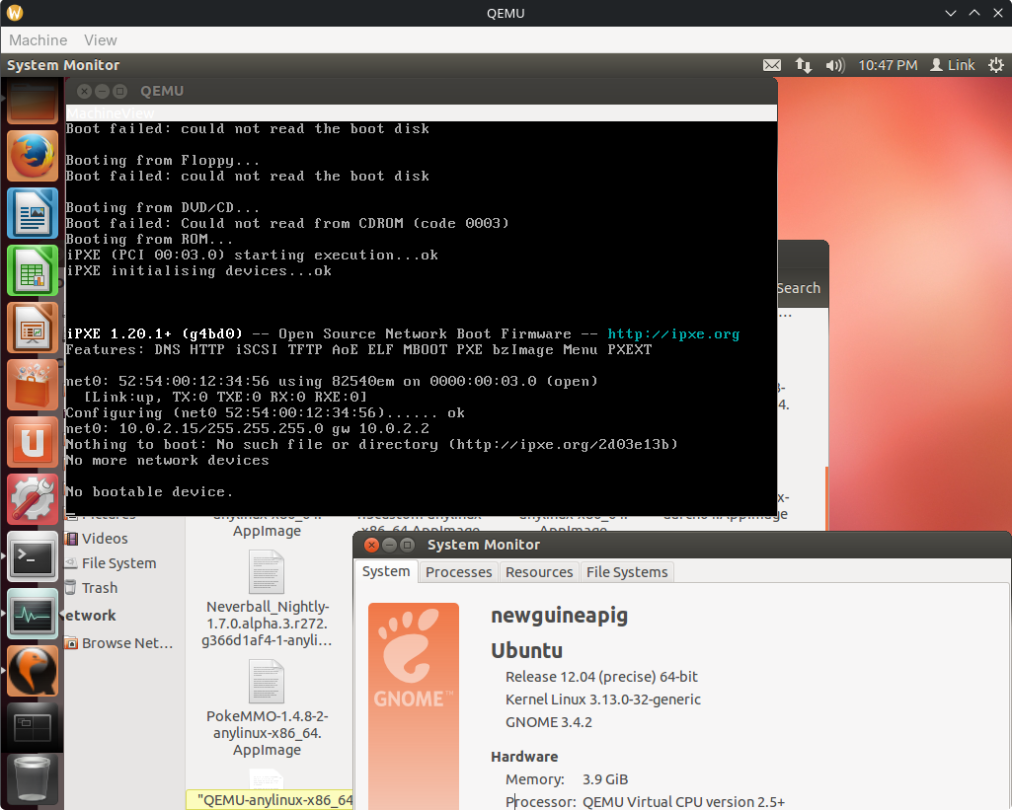The width and height of the screenshot is (1012, 810).
Task: Click the System Monitor panel title
Action: point(63,65)
